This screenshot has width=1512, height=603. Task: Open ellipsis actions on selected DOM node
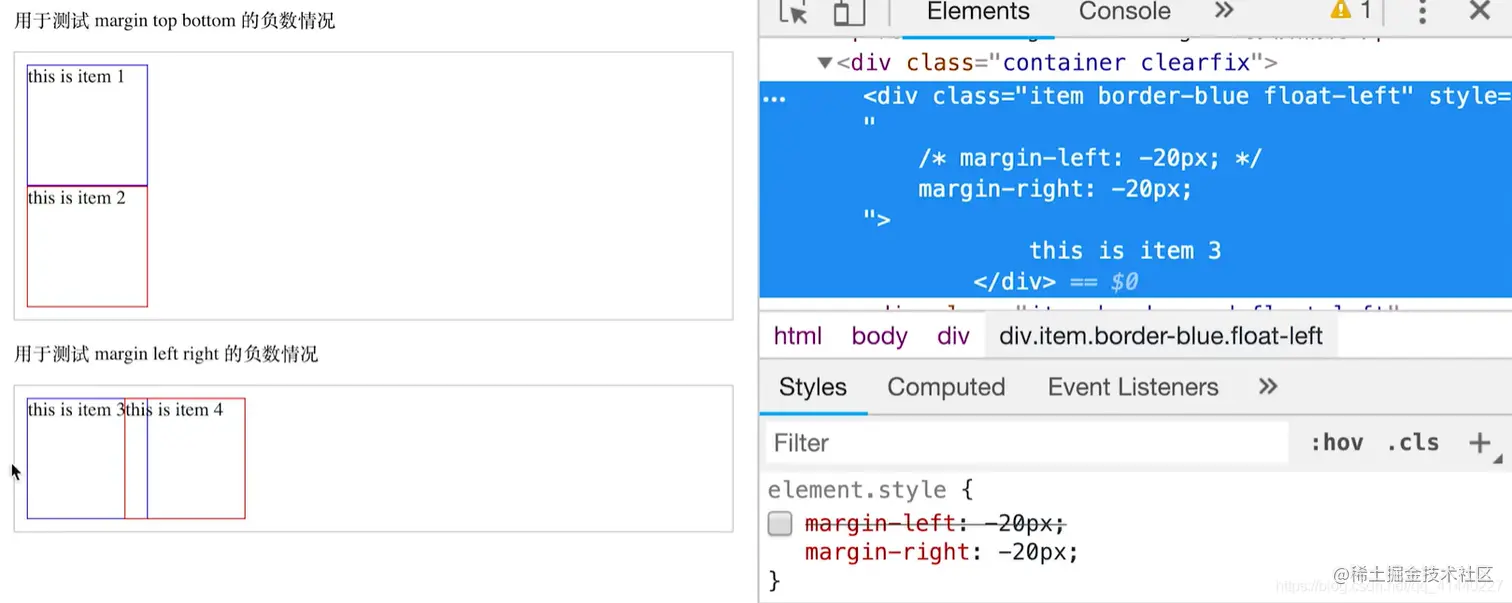point(774,98)
